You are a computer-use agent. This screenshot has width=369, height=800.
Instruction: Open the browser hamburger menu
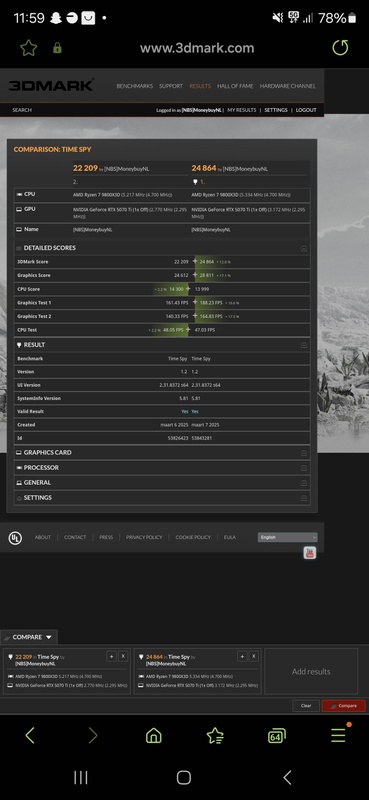coord(338,735)
